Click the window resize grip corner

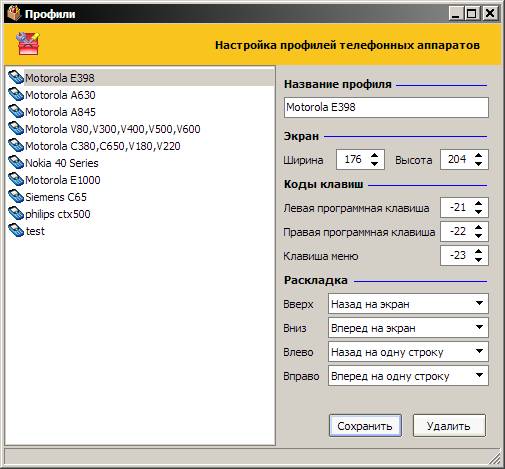[x=495, y=459]
